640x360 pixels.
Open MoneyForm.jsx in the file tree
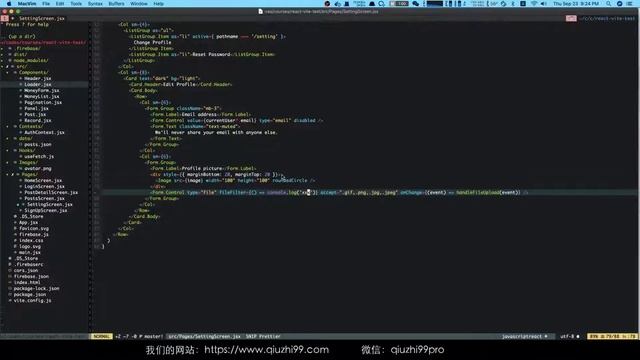click(42, 90)
